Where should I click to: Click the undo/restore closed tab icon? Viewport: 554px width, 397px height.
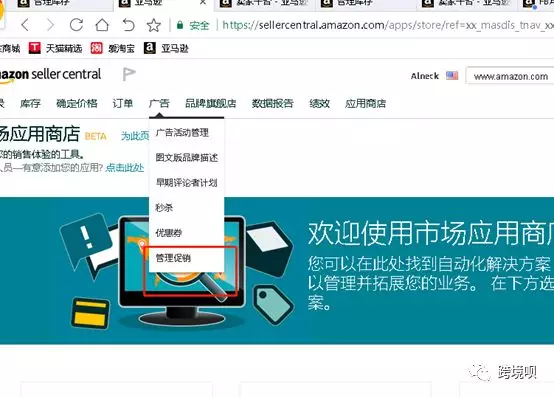(x=128, y=25)
